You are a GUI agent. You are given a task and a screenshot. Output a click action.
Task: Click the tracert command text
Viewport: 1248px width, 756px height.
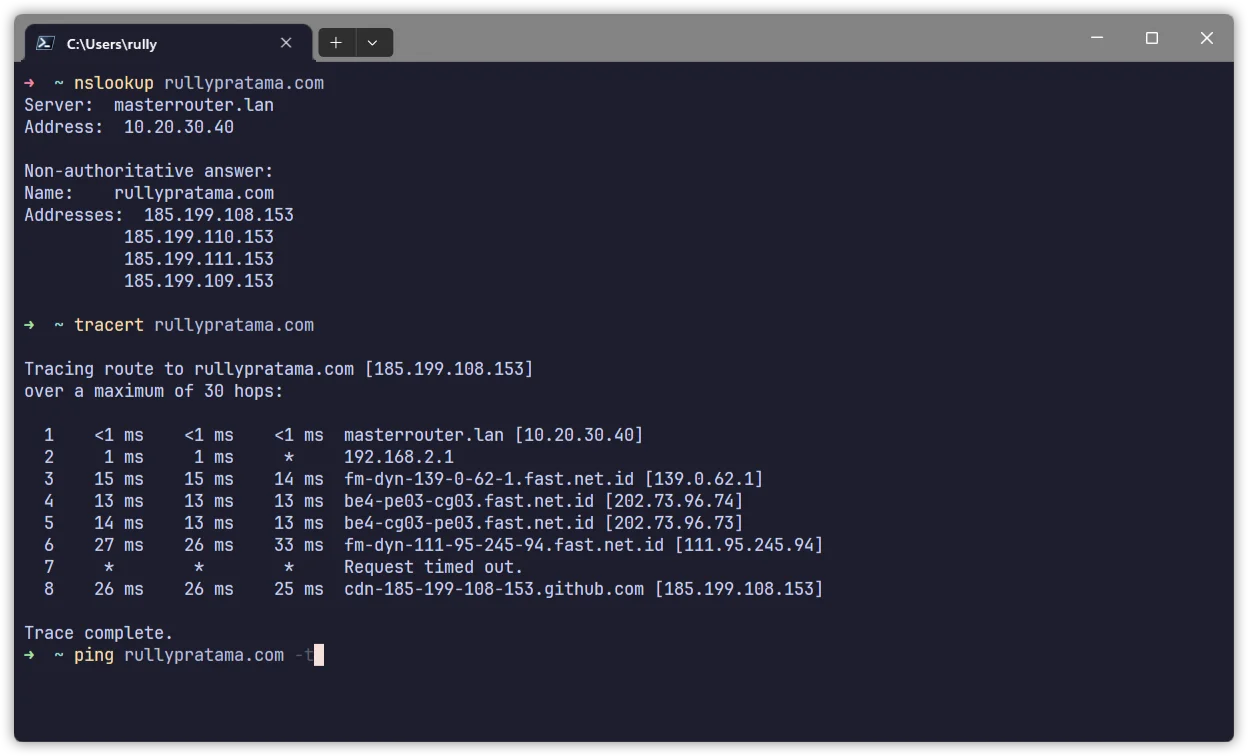tap(108, 325)
